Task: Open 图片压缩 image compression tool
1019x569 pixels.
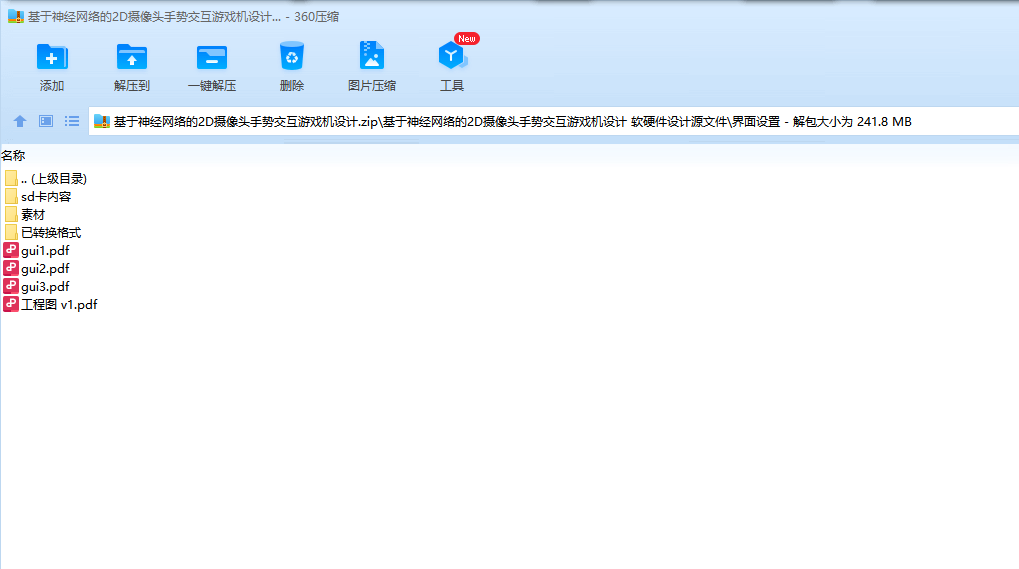Action: tap(372, 67)
